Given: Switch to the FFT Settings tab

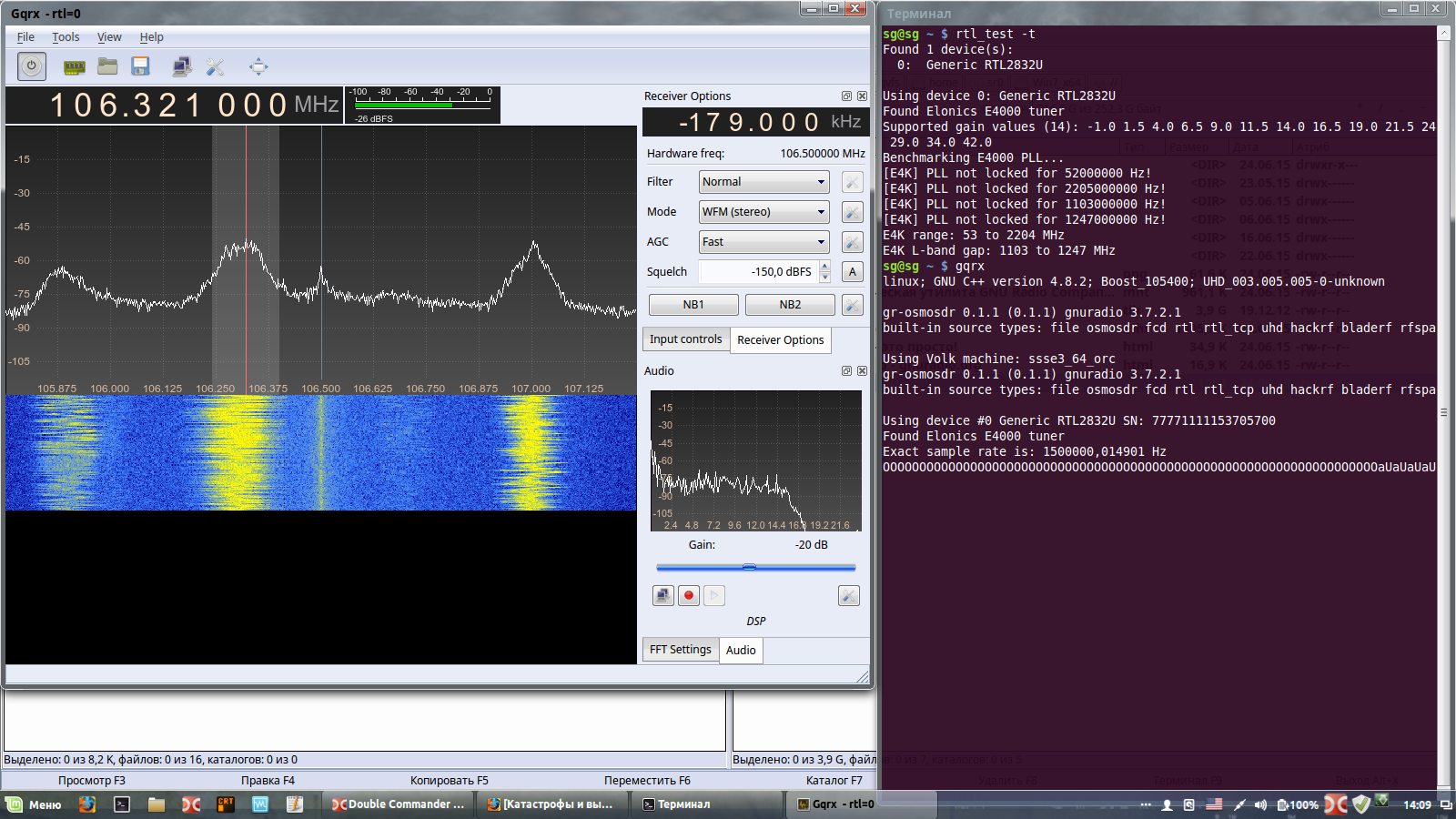Looking at the screenshot, I should click(x=680, y=650).
